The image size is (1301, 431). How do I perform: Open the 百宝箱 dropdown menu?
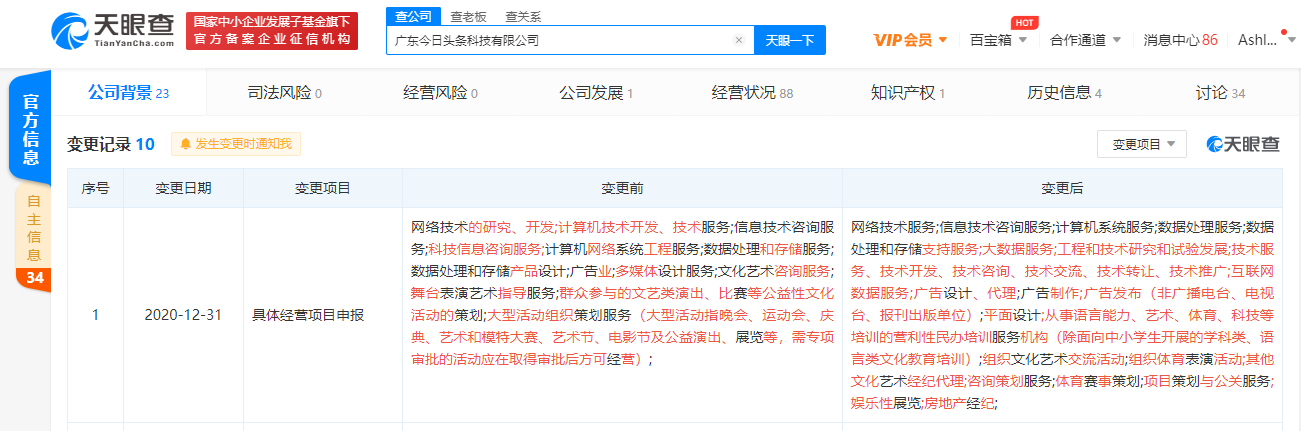(997, 40)
